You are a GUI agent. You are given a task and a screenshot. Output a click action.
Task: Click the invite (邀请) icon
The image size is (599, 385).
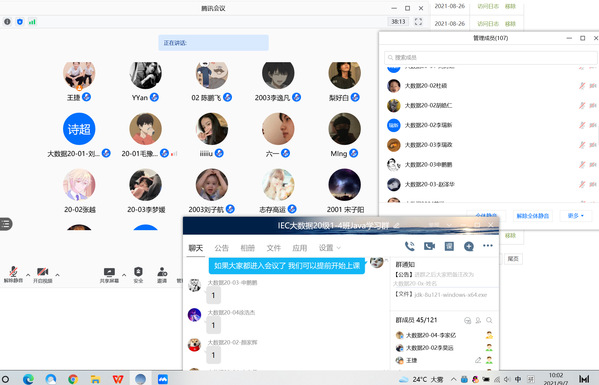point(162,275)
